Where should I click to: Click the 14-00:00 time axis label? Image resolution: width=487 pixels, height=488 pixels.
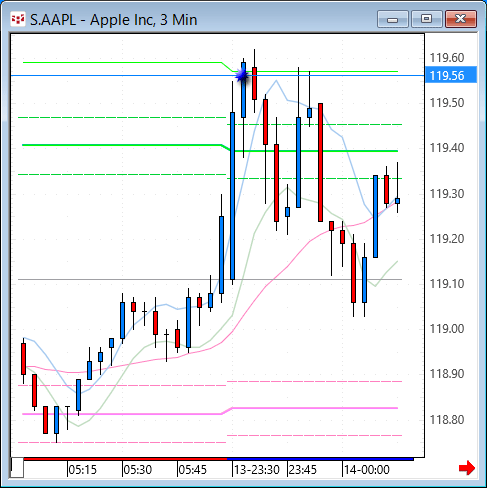point(367,470)
